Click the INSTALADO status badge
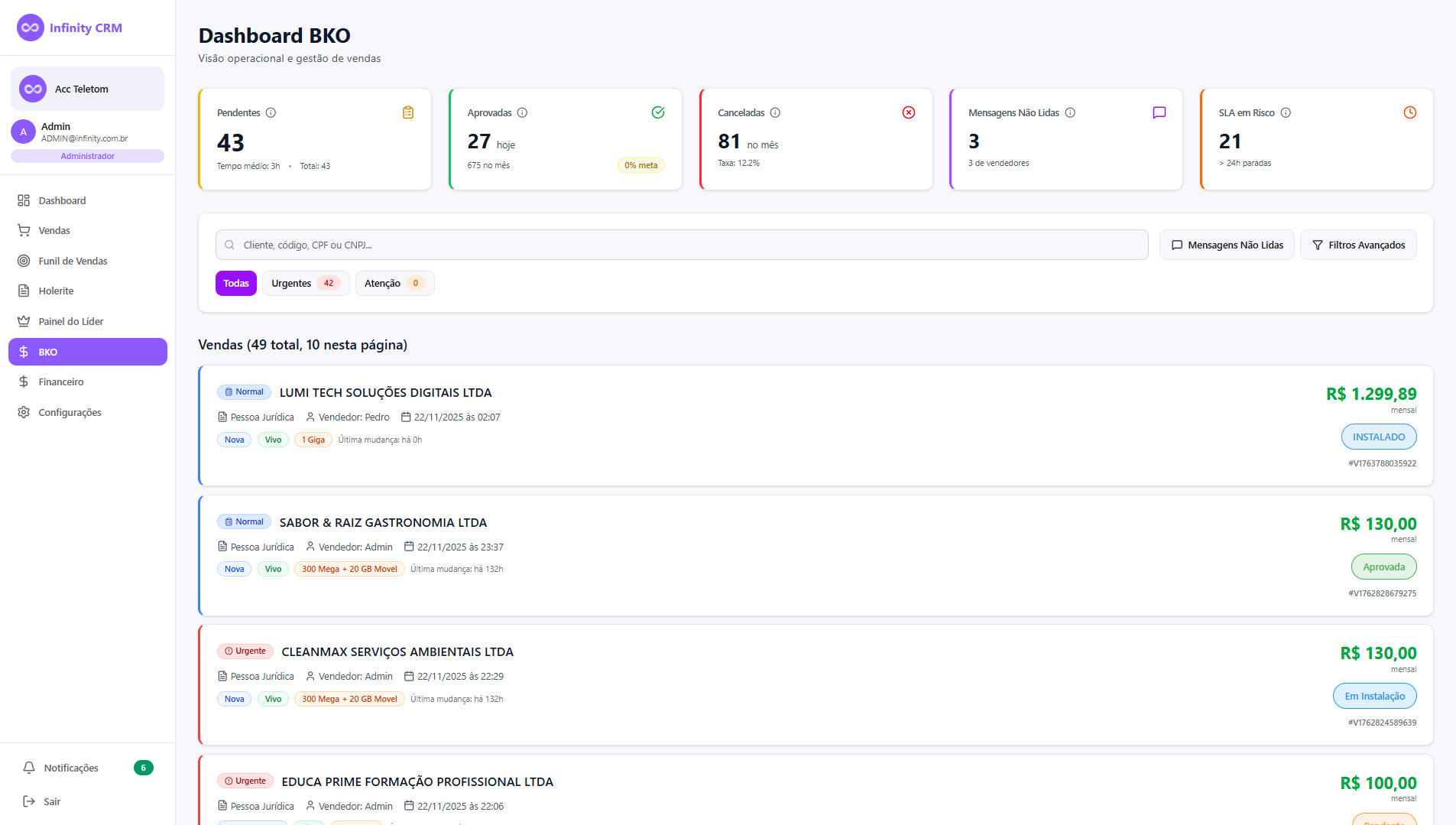This screenshot has width=1456, height=825. (1378, 437)
